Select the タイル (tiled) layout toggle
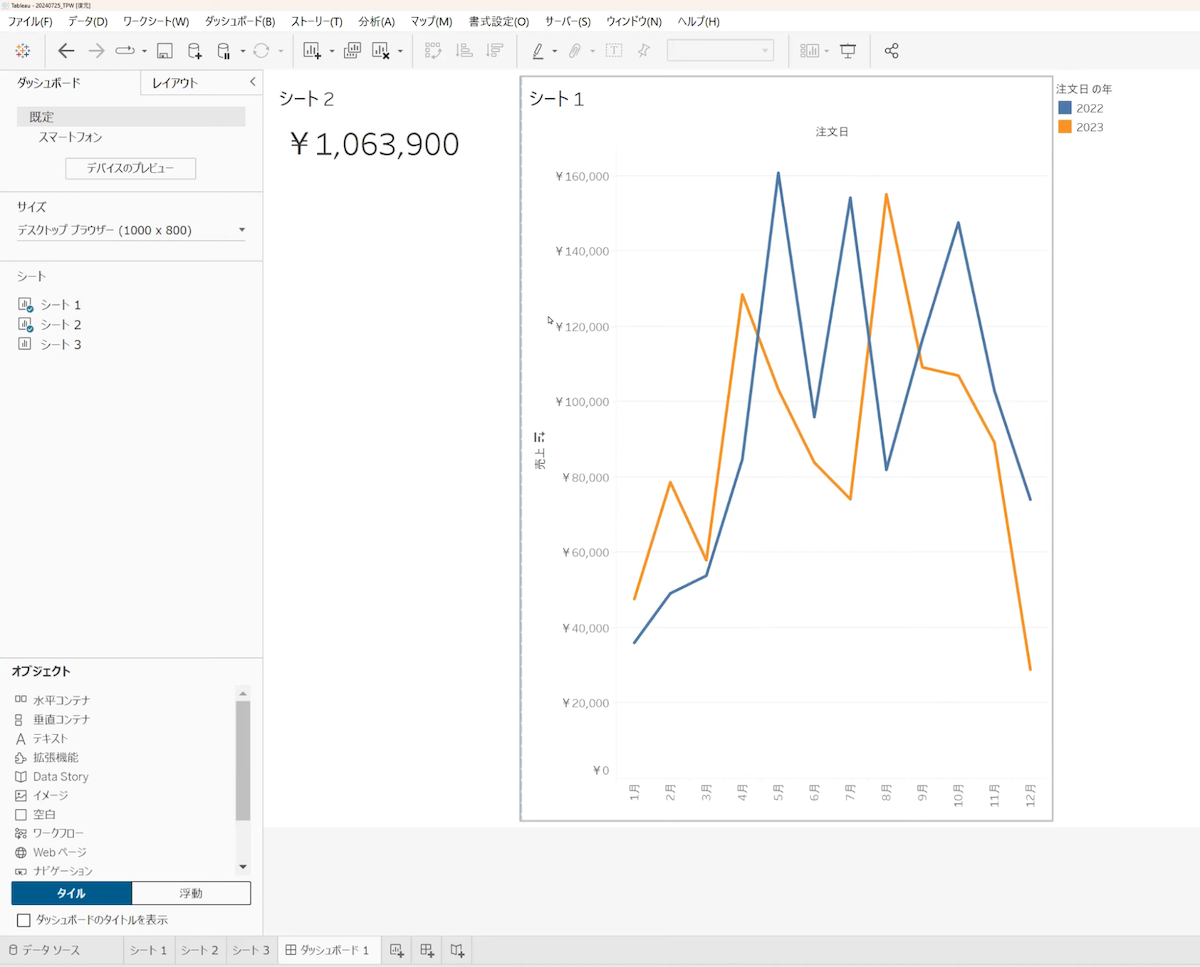1200x967 pixels. tap(71, 893)
